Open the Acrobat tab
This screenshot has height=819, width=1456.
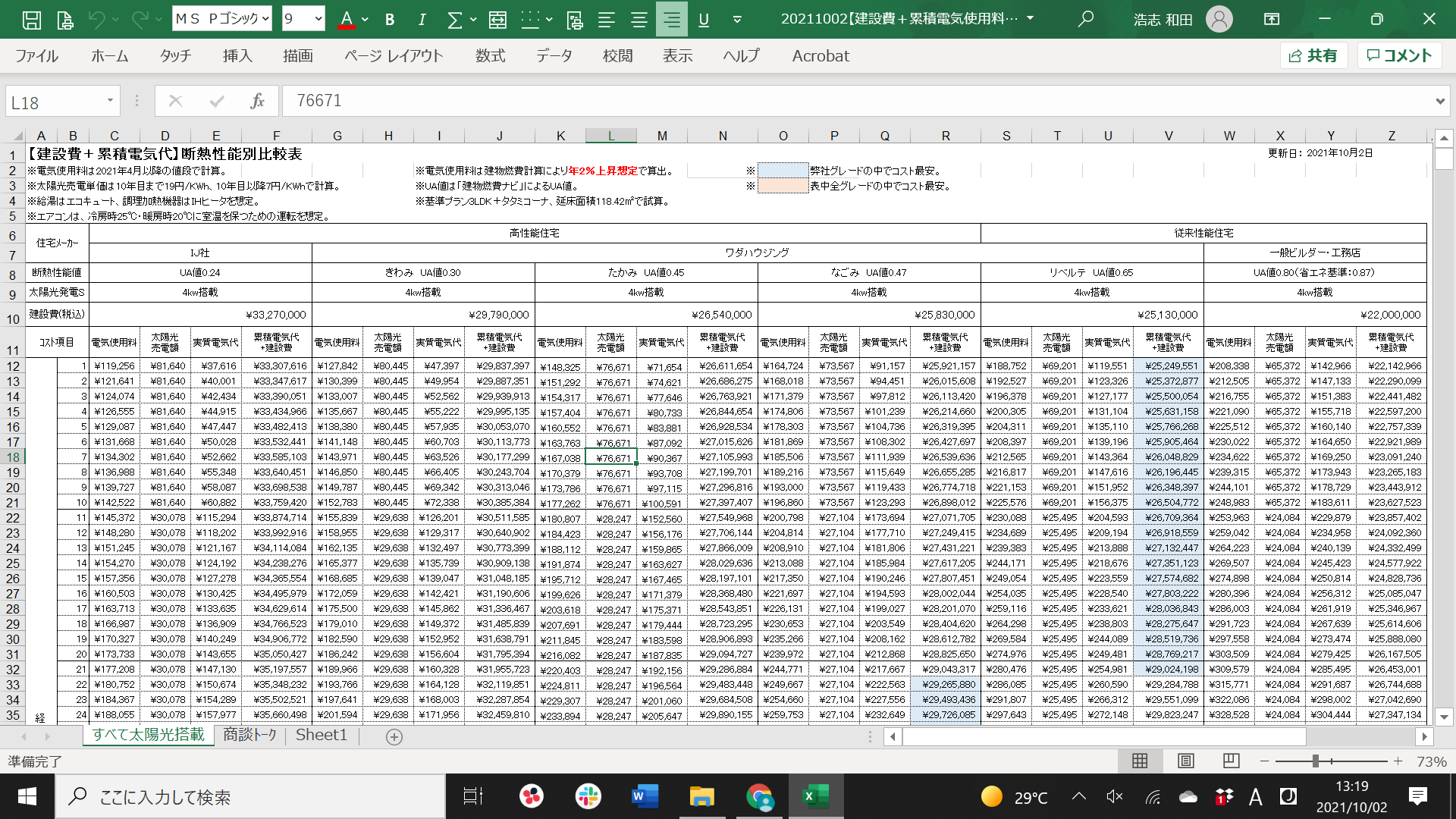click(x=821, y=56)
